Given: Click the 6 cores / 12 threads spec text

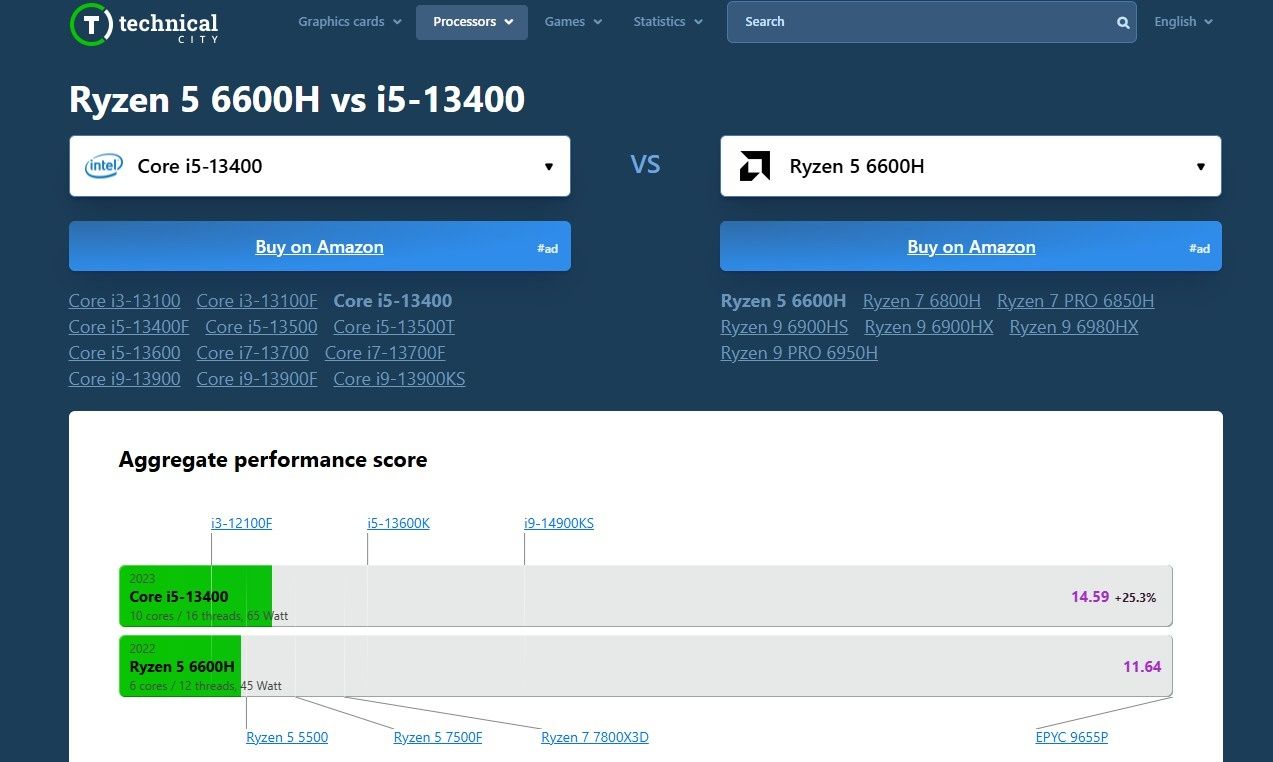Looking at the screenshot, I should click(206, 686).
